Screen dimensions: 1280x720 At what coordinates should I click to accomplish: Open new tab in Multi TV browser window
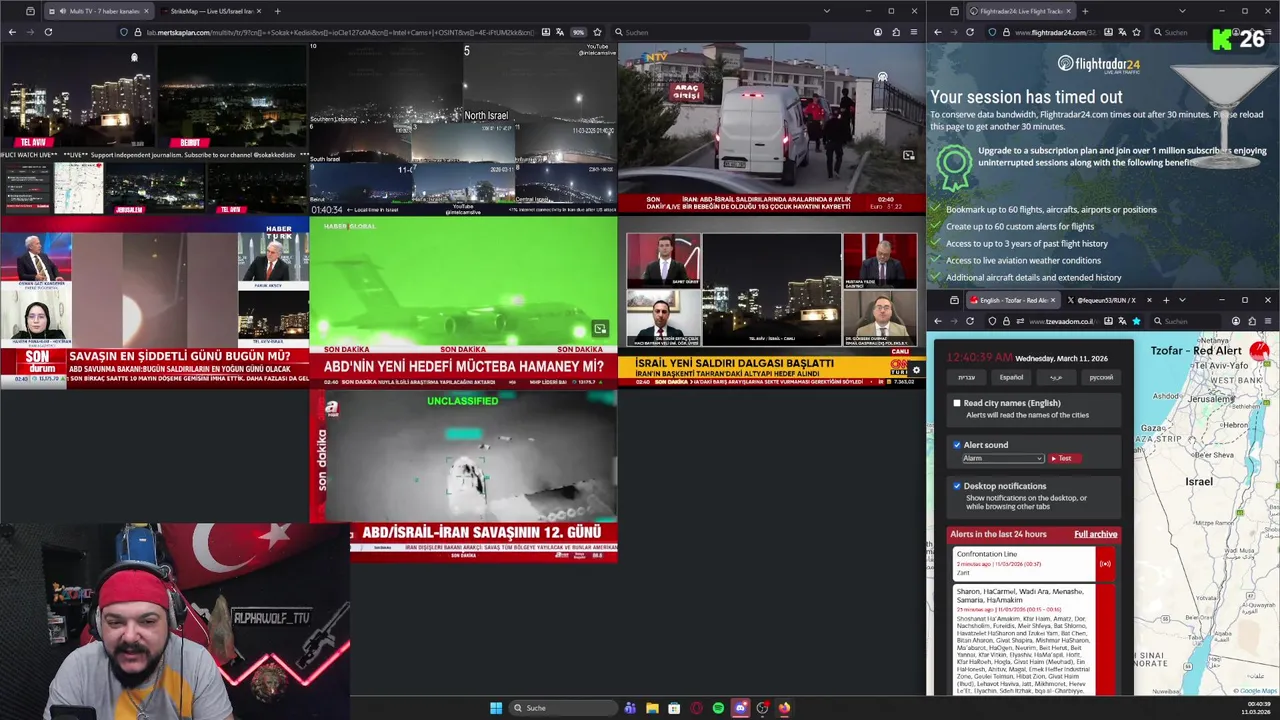[277, 11]
